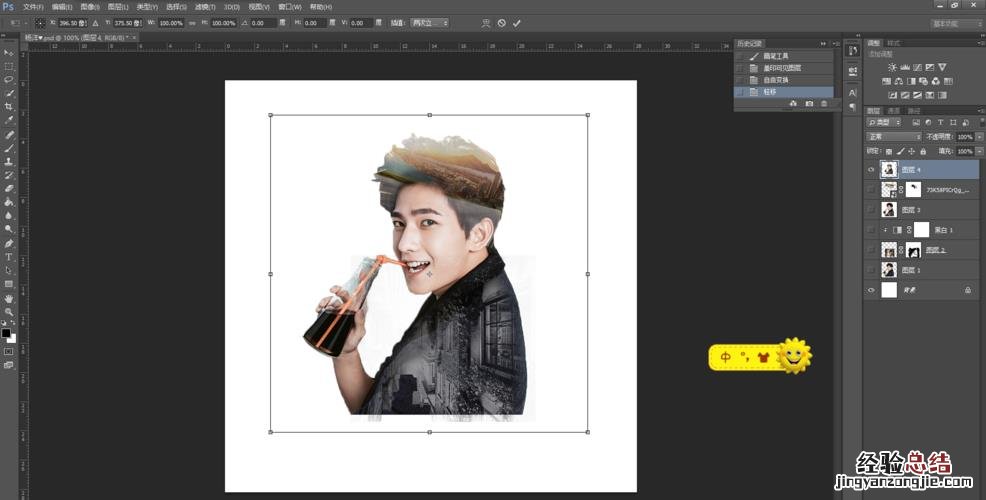Select the Horizontal Type tool

[9, 257]
